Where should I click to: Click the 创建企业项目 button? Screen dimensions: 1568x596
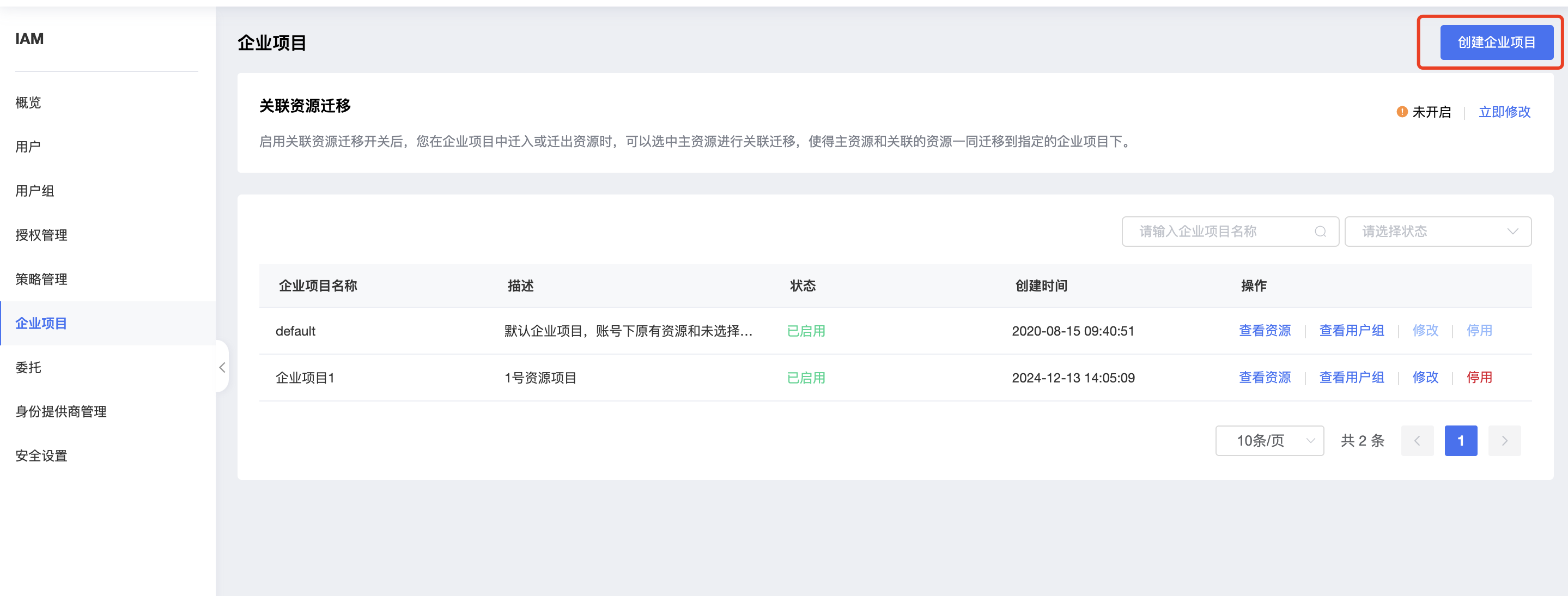(x=1496, y=42)
